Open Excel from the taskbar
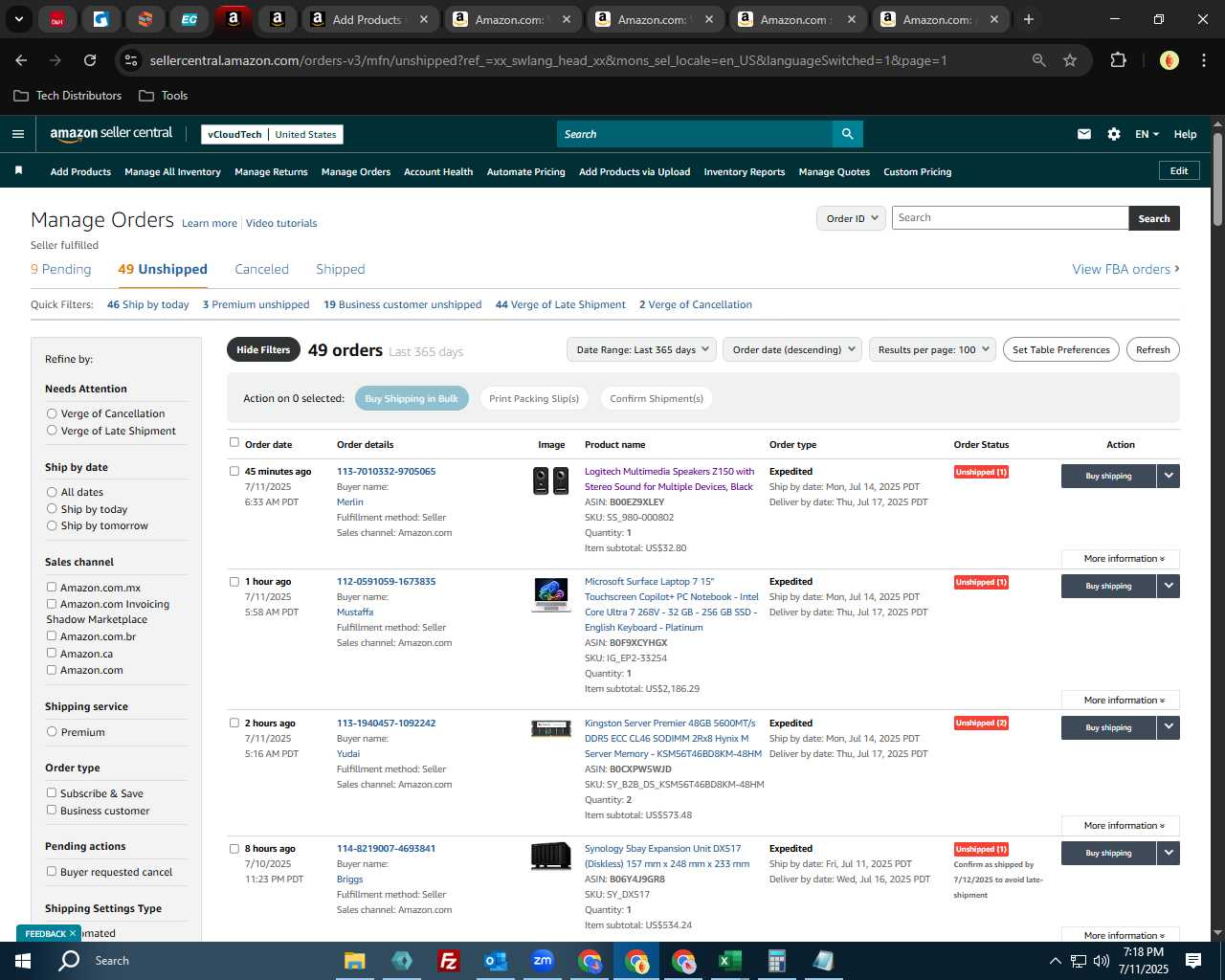Image resolution: width=1225 pixels, height=980 pixels. (729, 961)
